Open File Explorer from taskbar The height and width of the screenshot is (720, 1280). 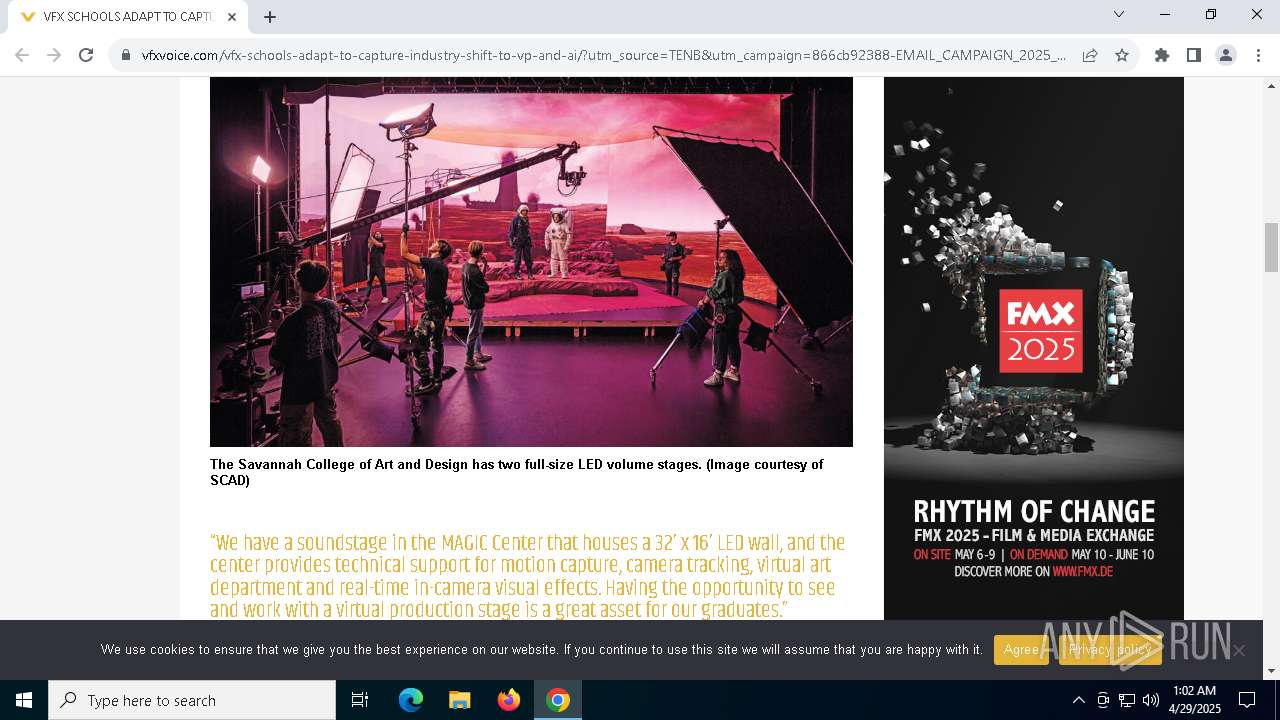(x=460, y=700)
